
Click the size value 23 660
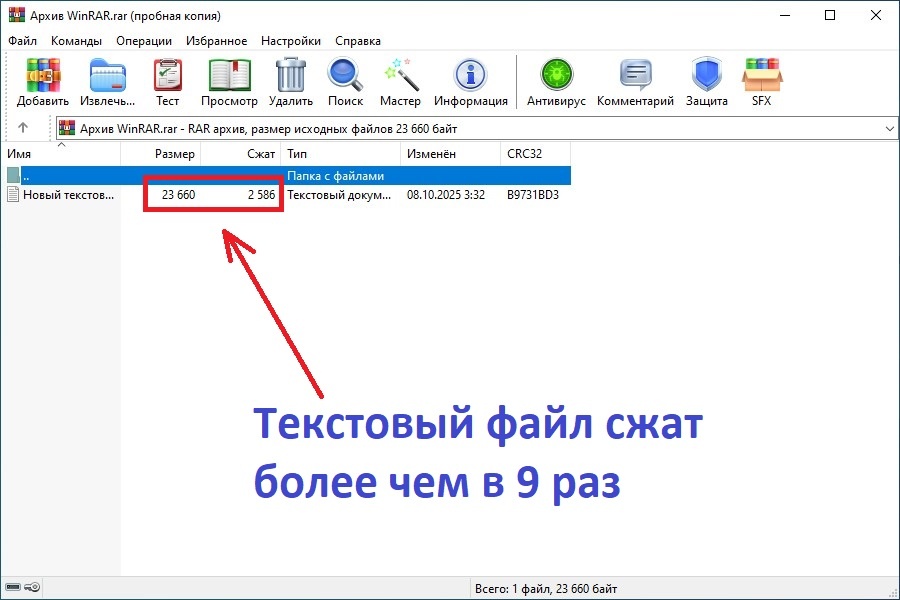click(x=179, y=195)
